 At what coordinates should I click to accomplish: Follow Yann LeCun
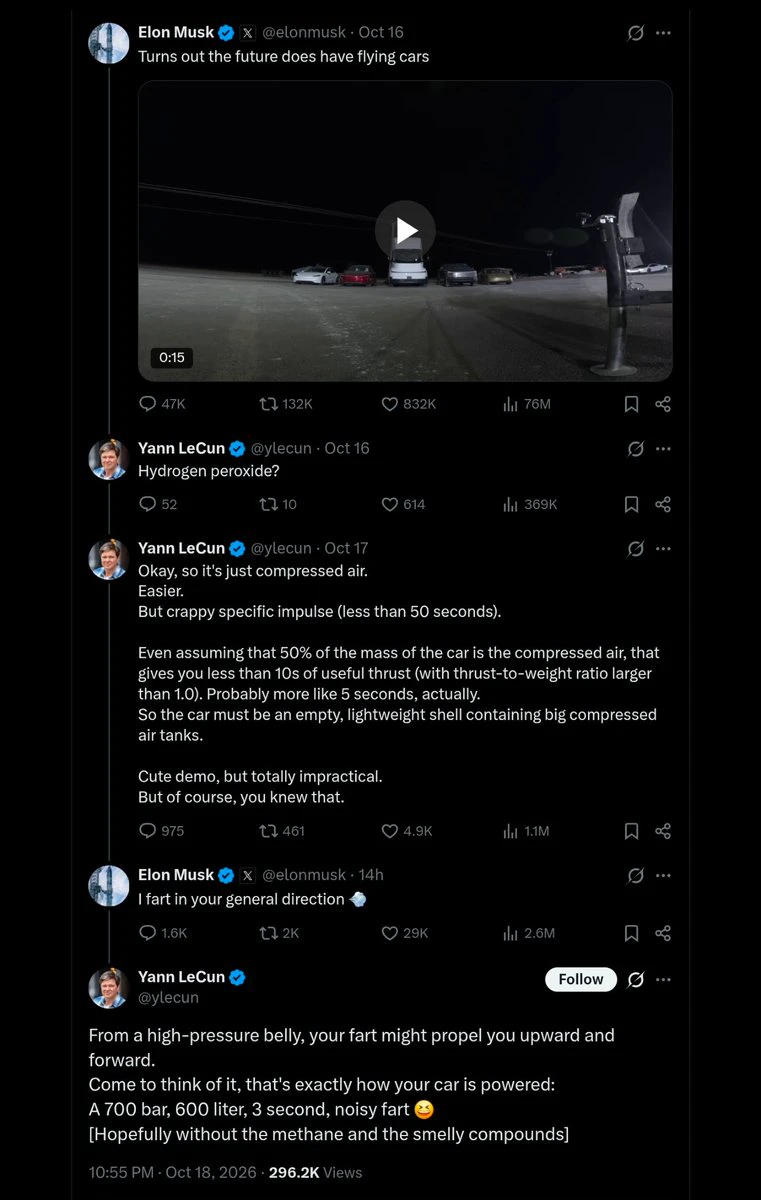[x=581, y=979]
